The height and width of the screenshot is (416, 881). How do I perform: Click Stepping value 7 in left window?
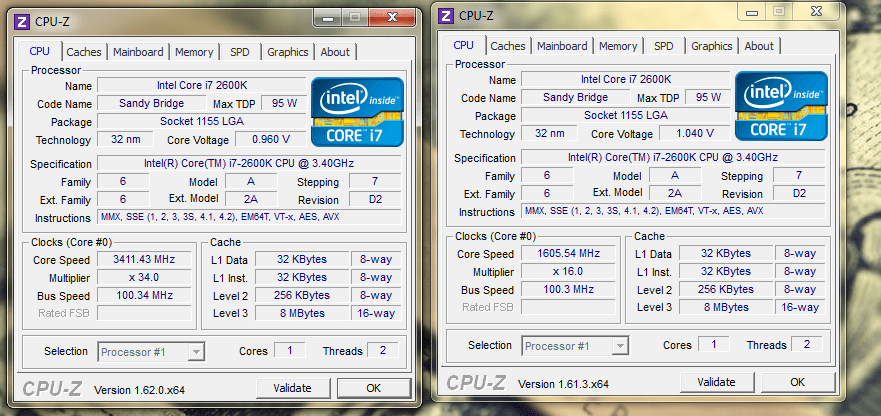[x=375, y=181]
